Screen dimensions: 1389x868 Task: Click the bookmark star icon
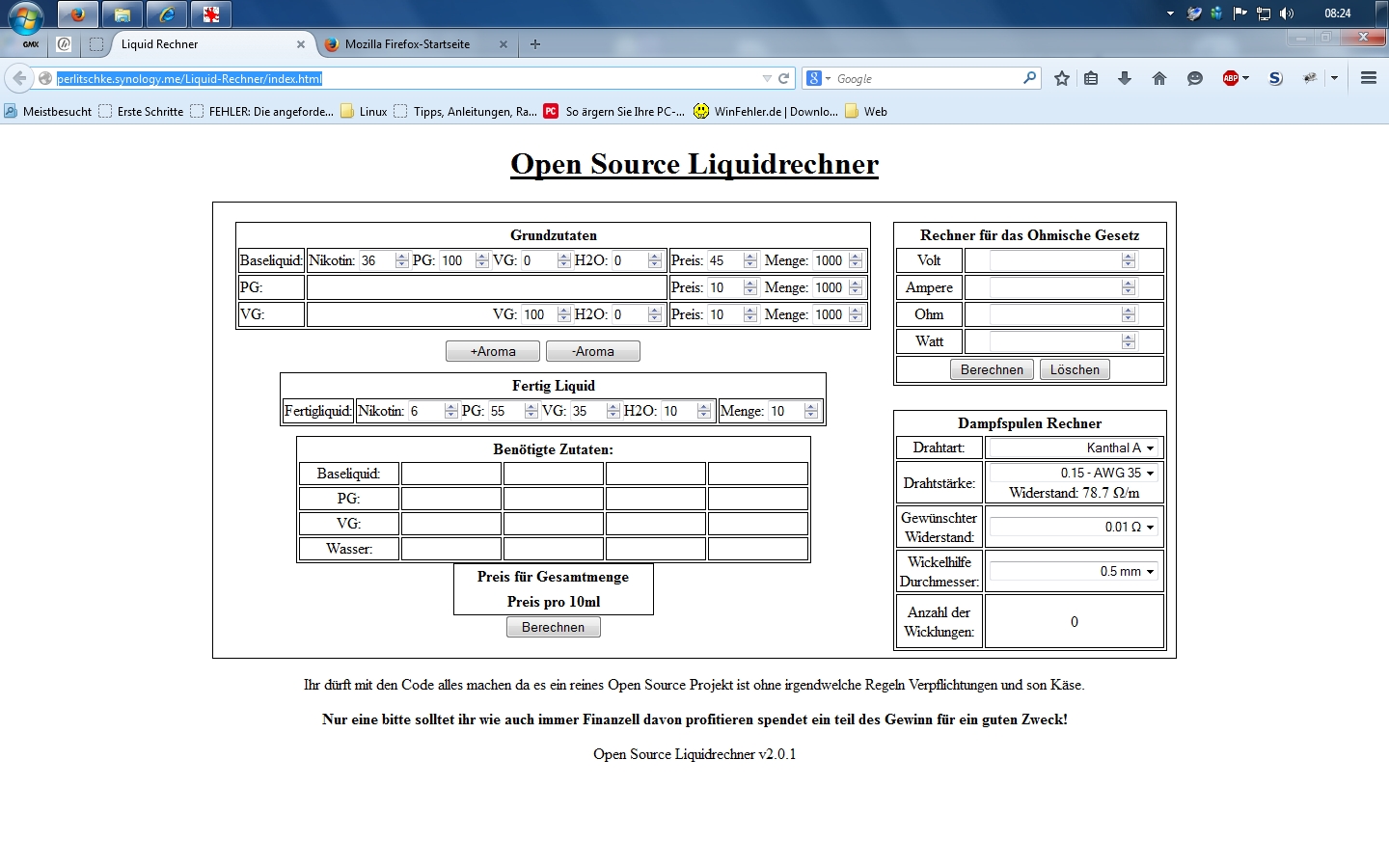1062,79
